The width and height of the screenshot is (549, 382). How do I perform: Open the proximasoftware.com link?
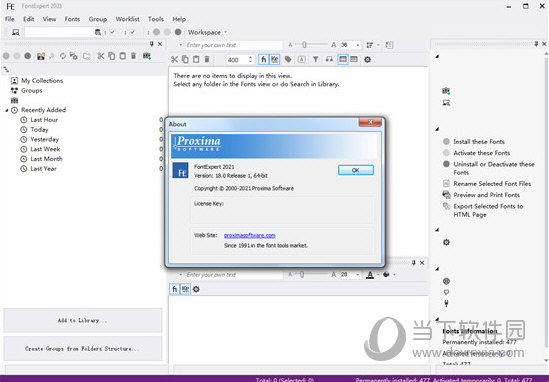coord(249,235)
